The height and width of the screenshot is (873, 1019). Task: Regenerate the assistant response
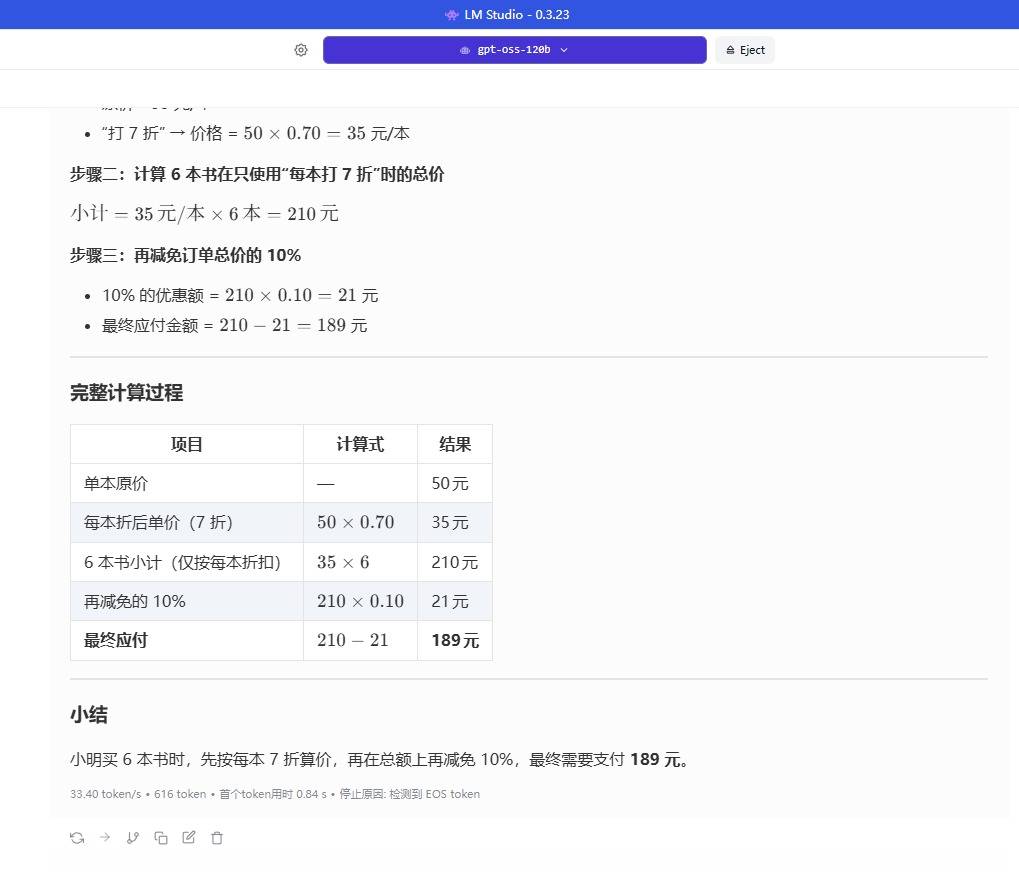click(x=77, y=838)
